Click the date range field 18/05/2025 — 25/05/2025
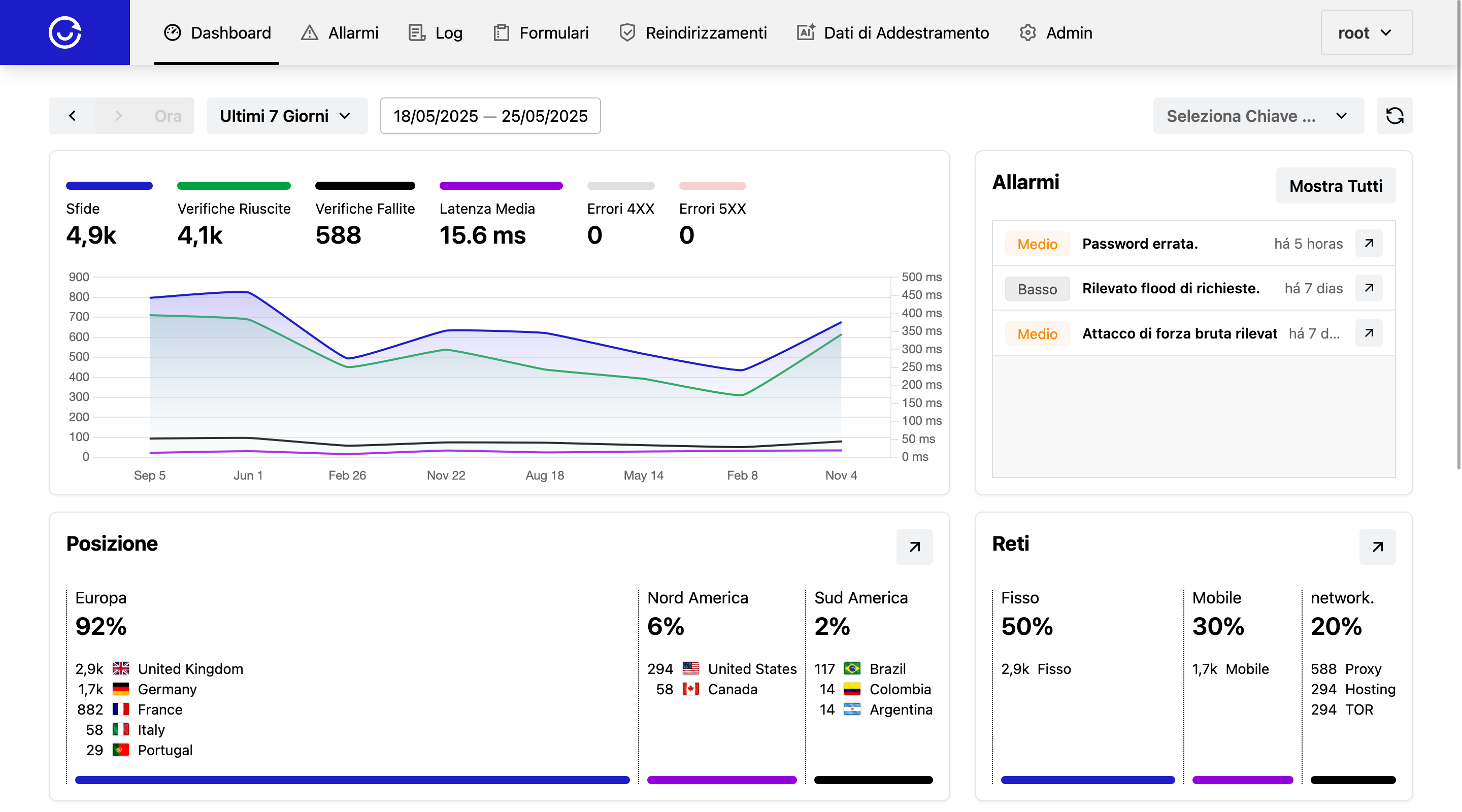The width and height of the screenshot is (1462, 812). click(x=490, y=116)
